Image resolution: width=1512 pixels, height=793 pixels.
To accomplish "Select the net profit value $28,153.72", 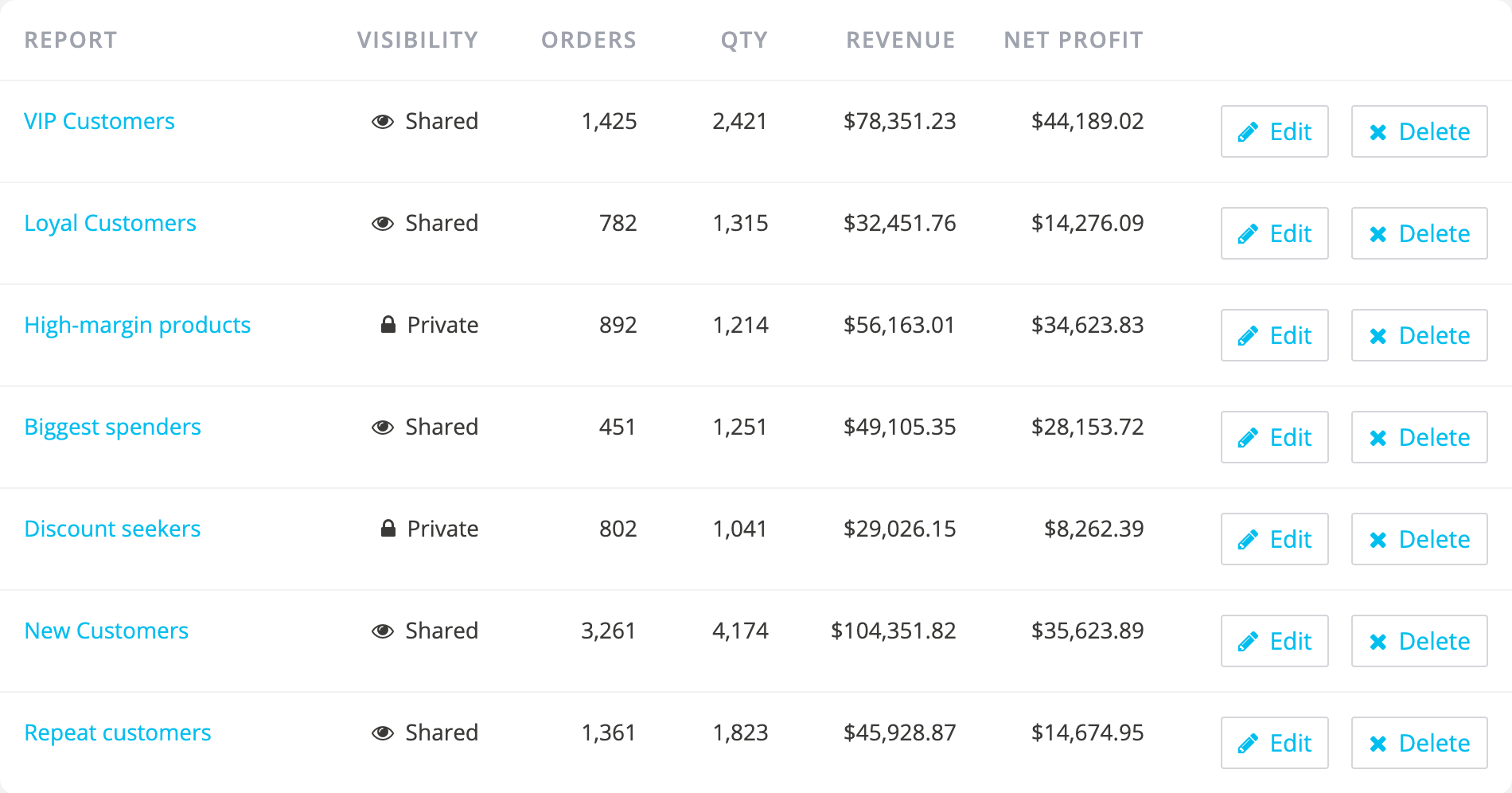I will 1088,427.
